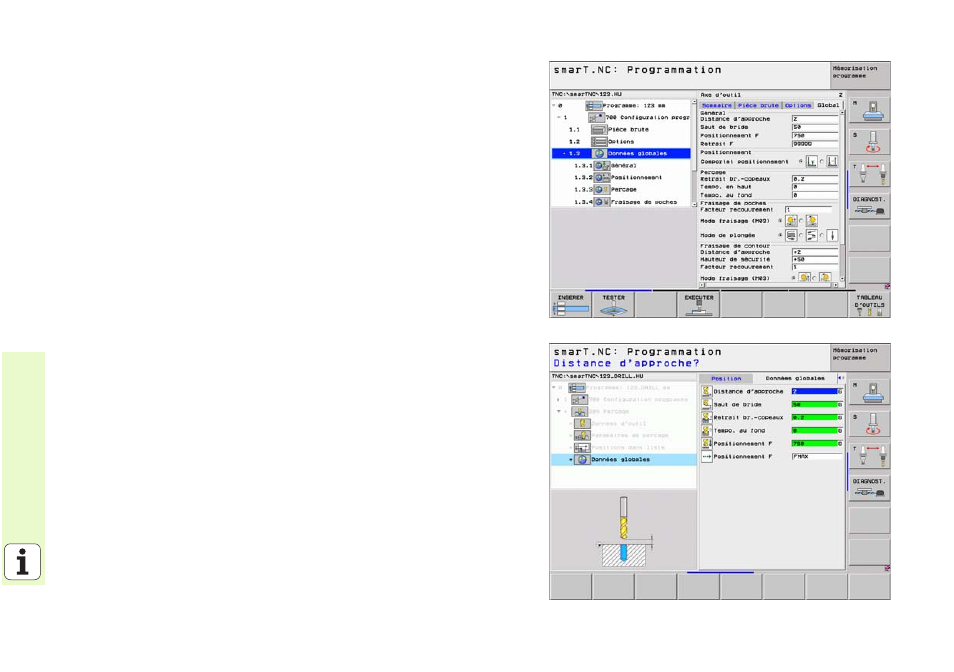954x672 pixels.
Task: Select second Comportement positionnement option
Action: tap(832, 162)
